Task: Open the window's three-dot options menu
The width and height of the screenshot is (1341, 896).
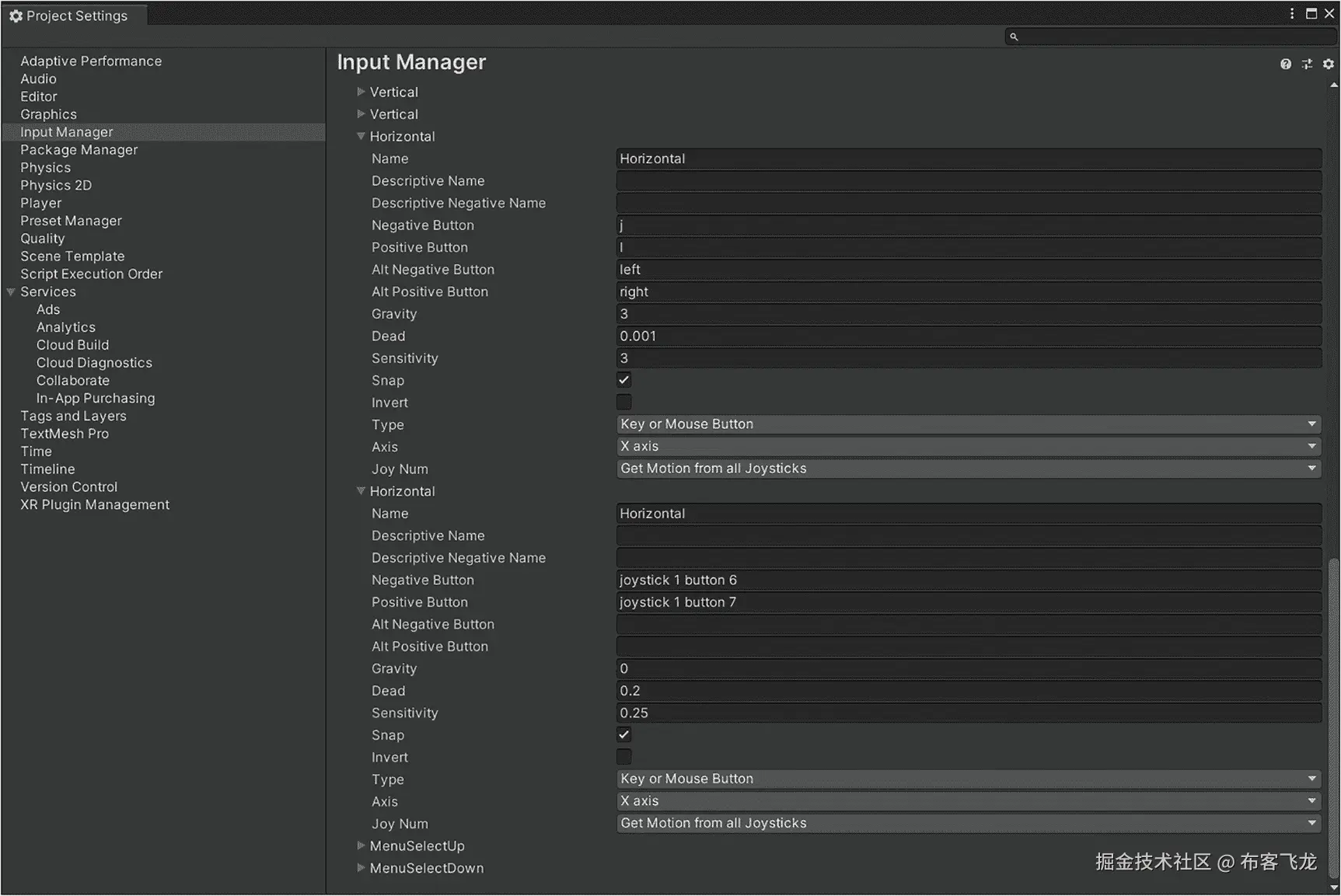Action: pos(1292,14)
